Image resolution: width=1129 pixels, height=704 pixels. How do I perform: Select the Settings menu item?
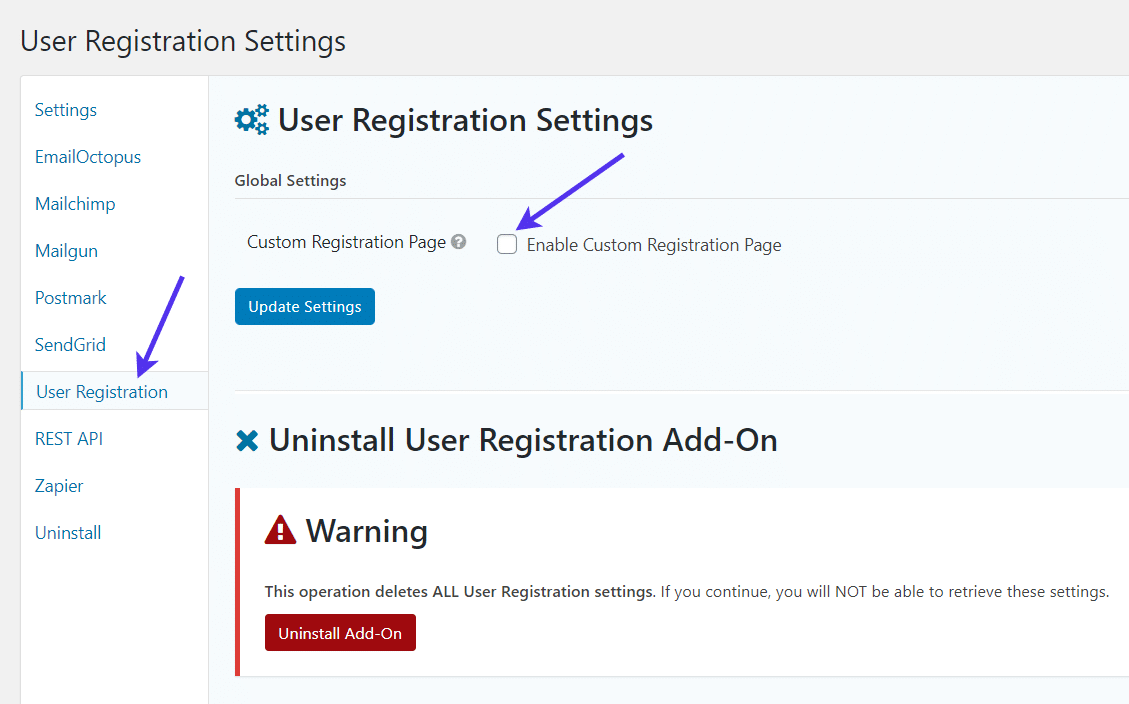(65, 109)
